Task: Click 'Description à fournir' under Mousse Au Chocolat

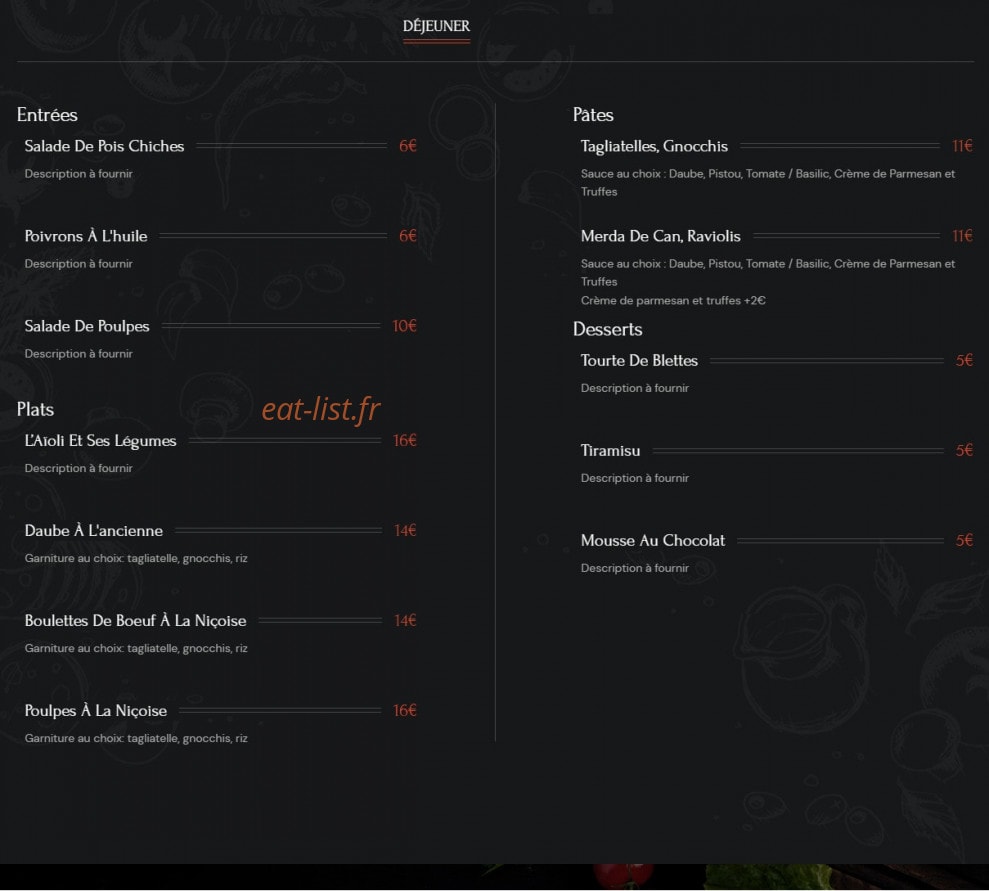Action: (635, 568)
